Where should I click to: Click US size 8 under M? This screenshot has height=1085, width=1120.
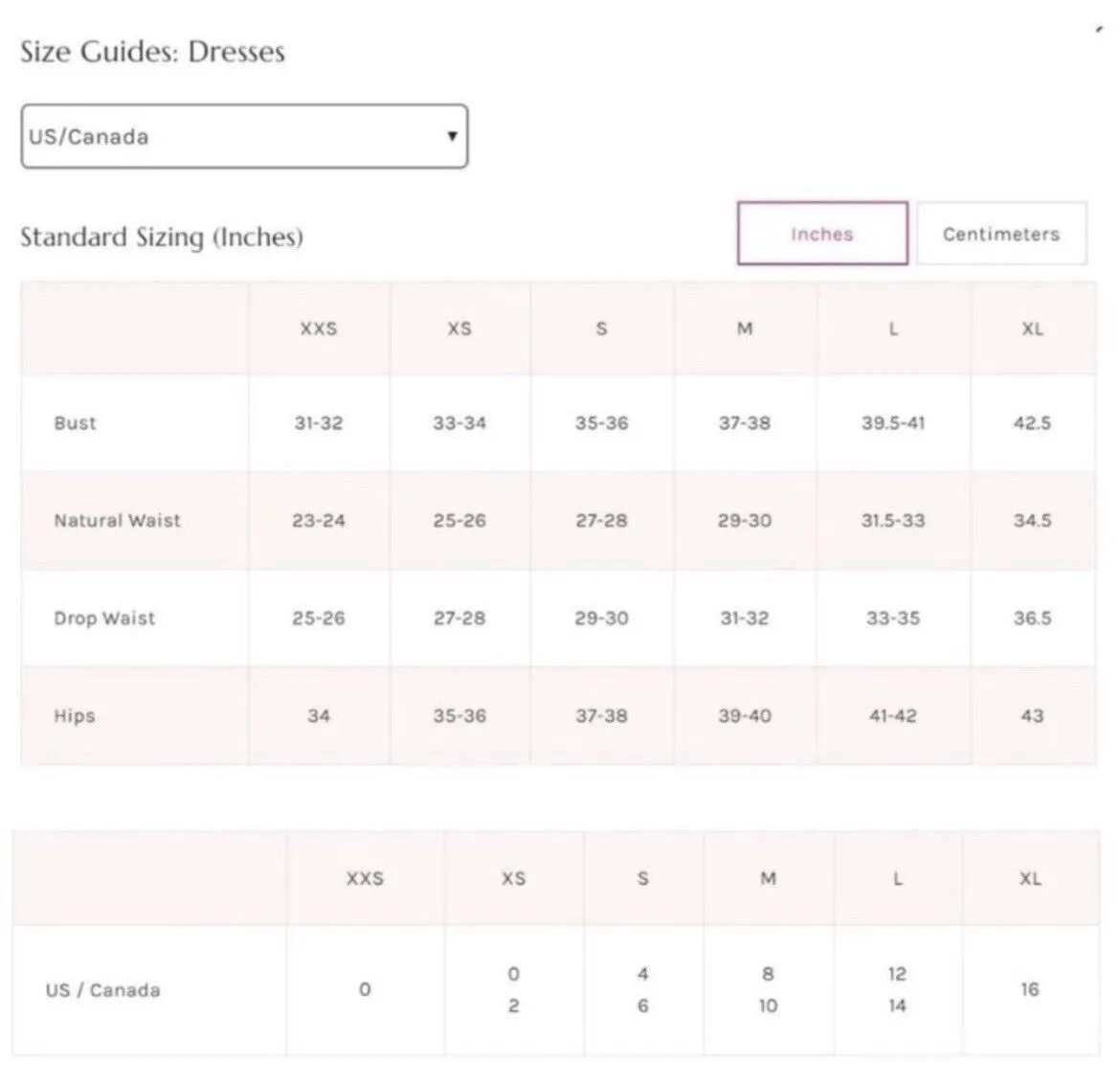click(x=768, y=974)
